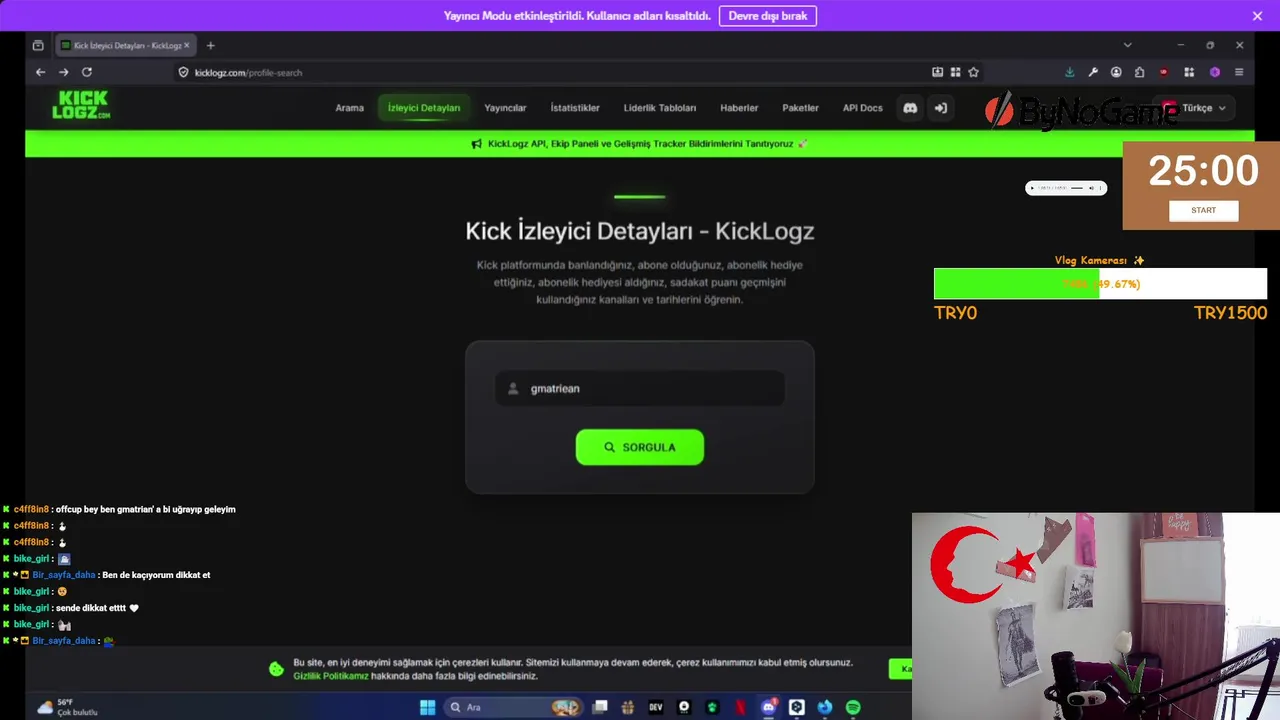Bookmark page with the star icon

(x=973, y=72)
